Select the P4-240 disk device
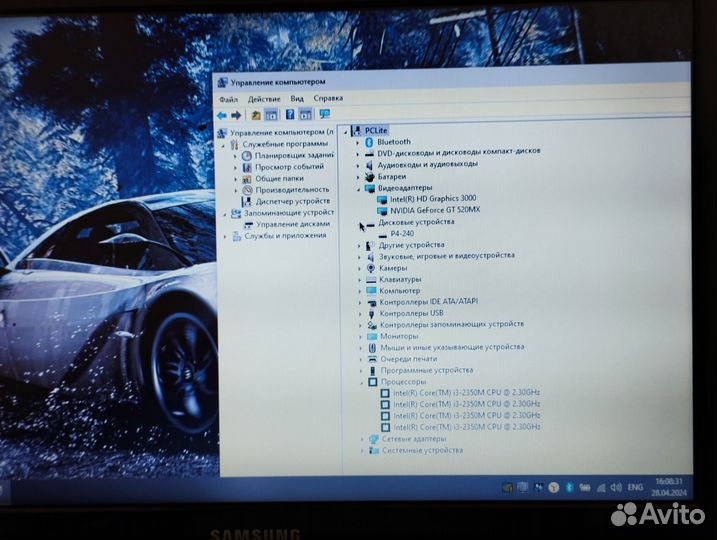 pyautogui.click(x=402, y=234)
